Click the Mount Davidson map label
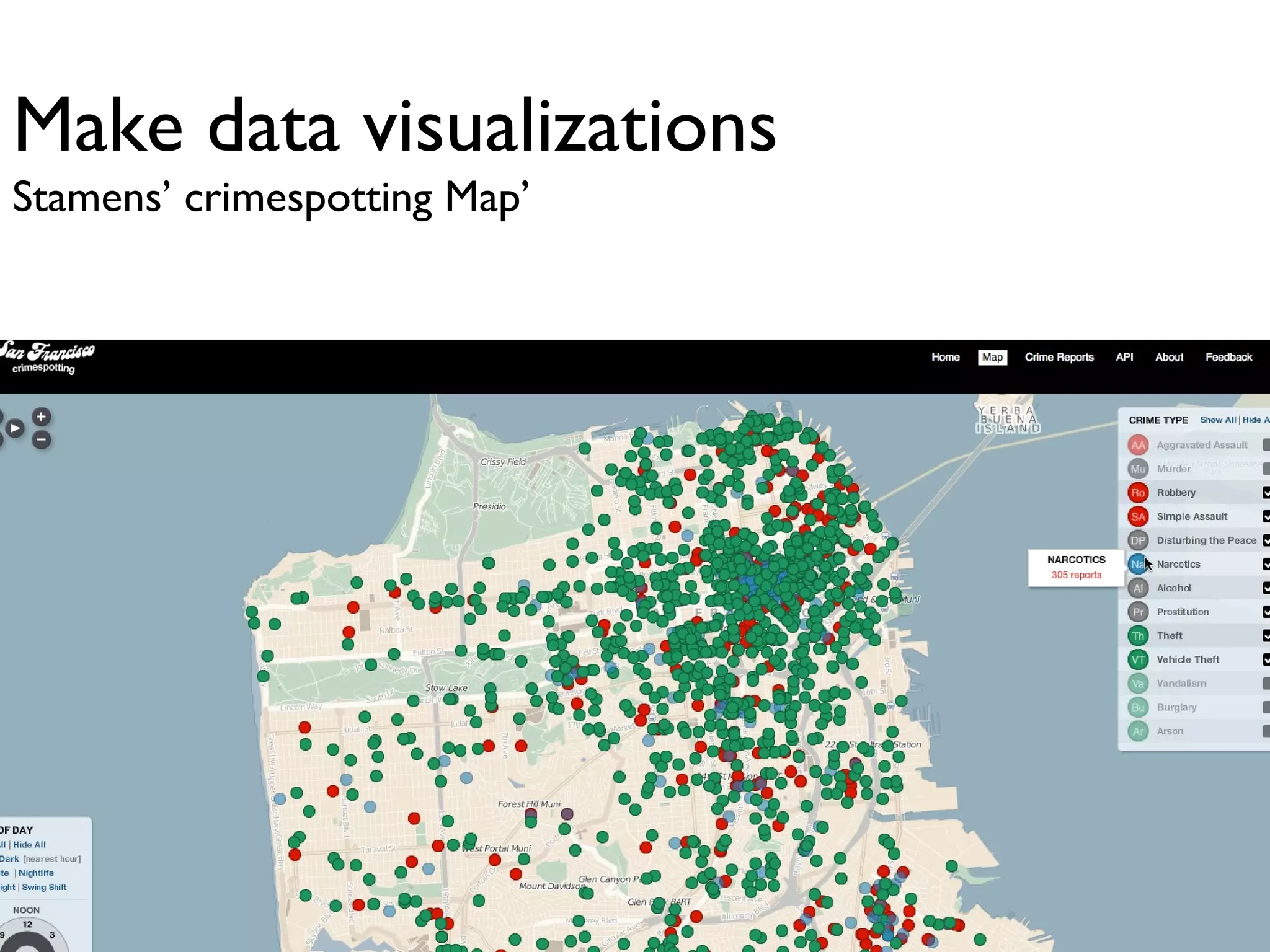Screen dimensions: 1270x952 [551, 886]
